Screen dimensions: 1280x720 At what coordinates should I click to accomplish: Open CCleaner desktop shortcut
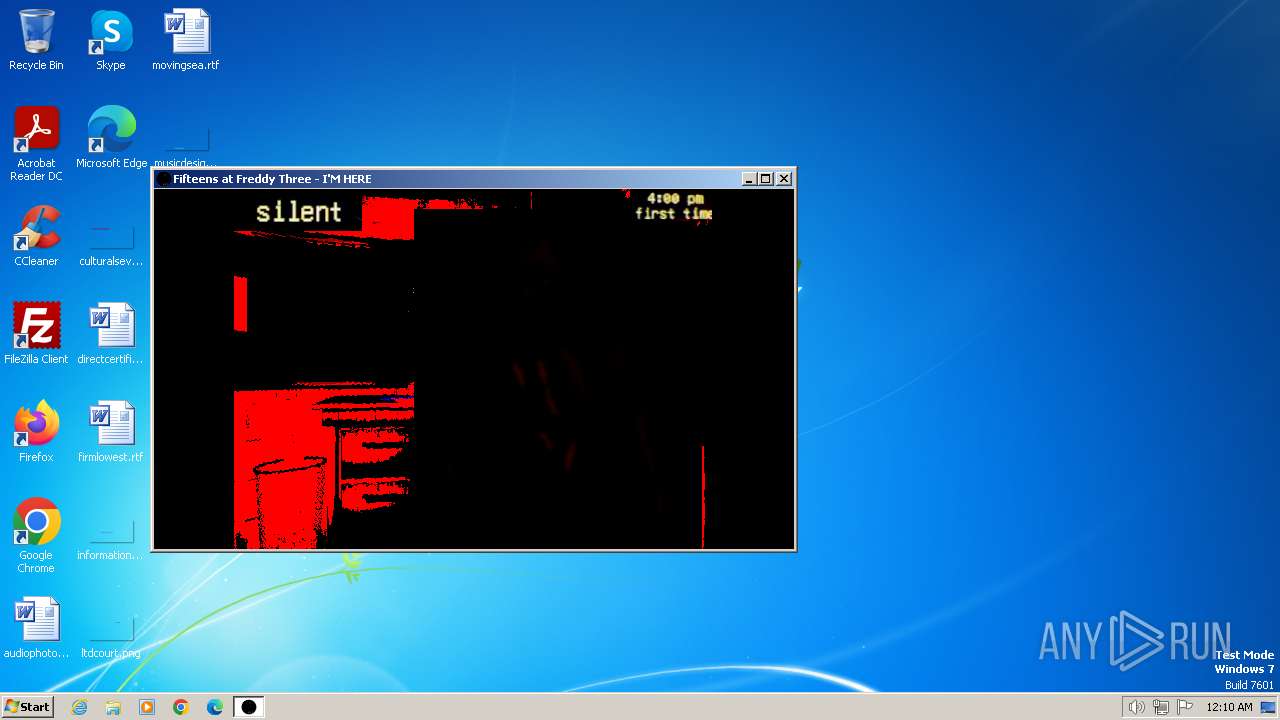pos(36,236)
